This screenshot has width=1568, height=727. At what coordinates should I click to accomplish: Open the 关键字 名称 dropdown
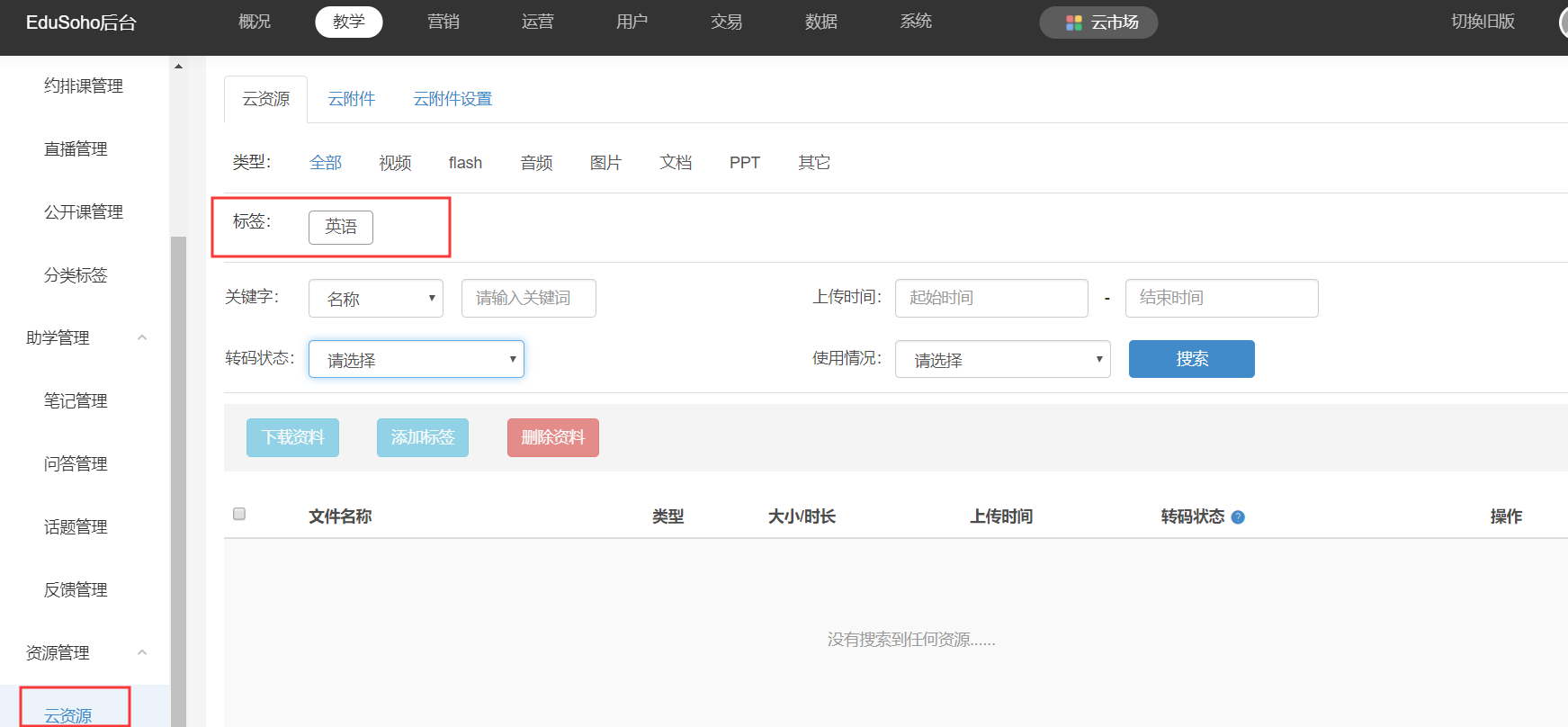[x=376, y=299]
